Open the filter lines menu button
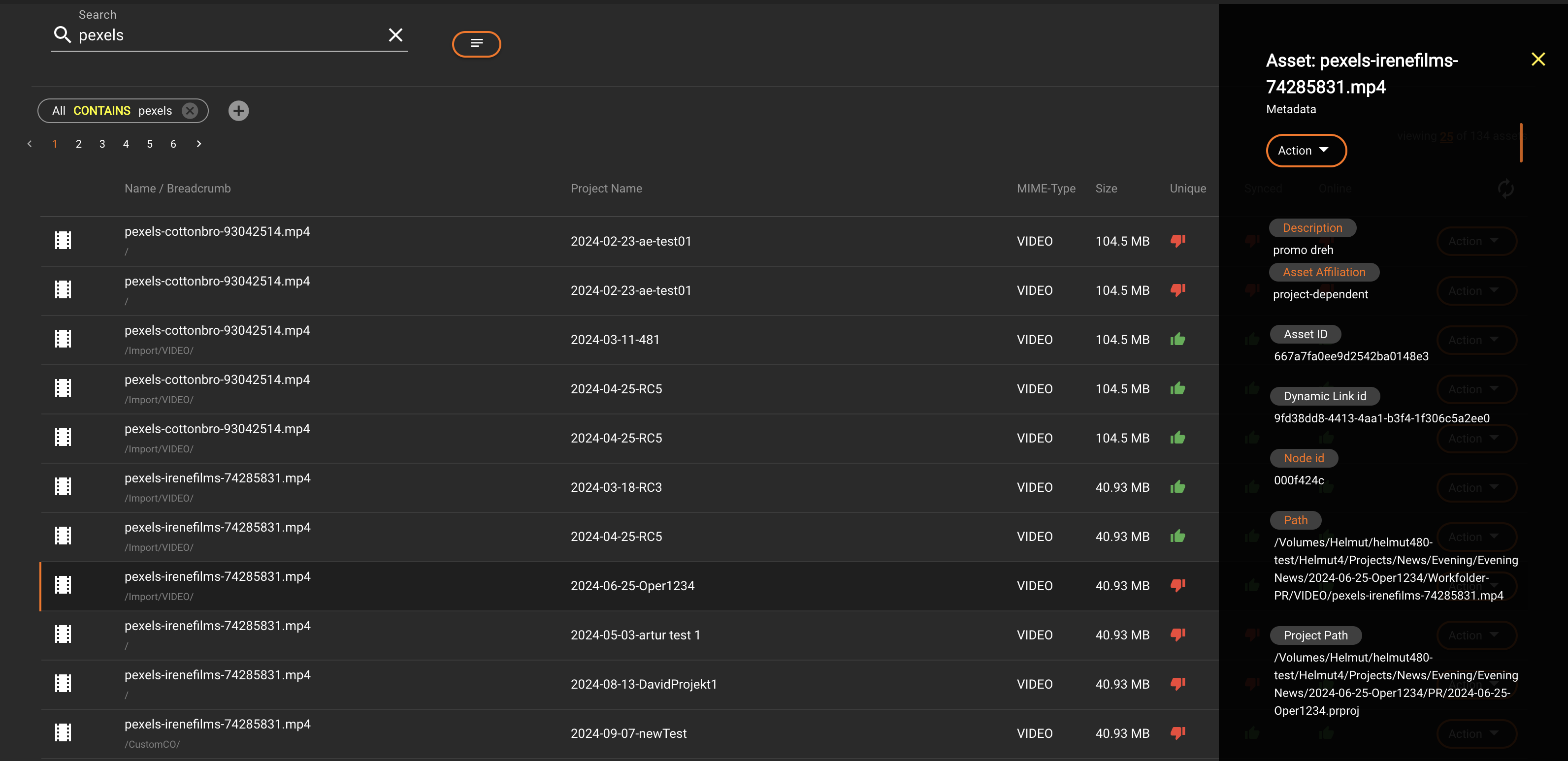1568x761 pixels. click(476, 44)
